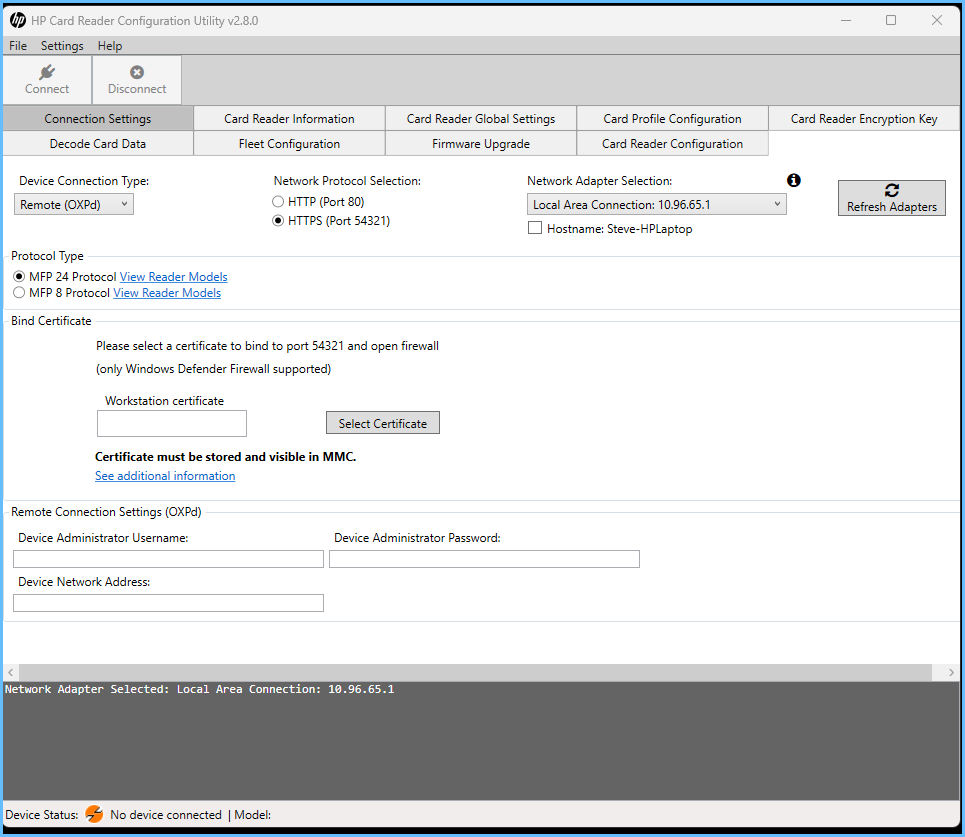This screenshot has width=965, height=837.
Task: Click the Refresh Adapters button
Action: pos(891,198)
